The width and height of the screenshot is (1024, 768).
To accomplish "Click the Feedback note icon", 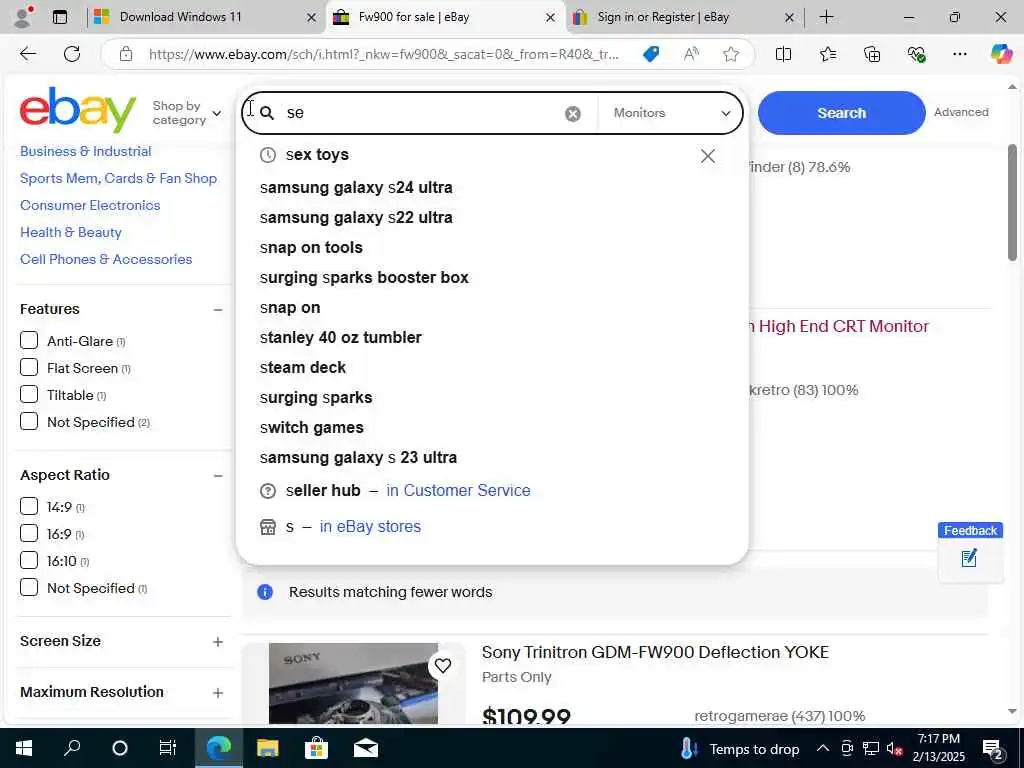I will click(969, 558).
